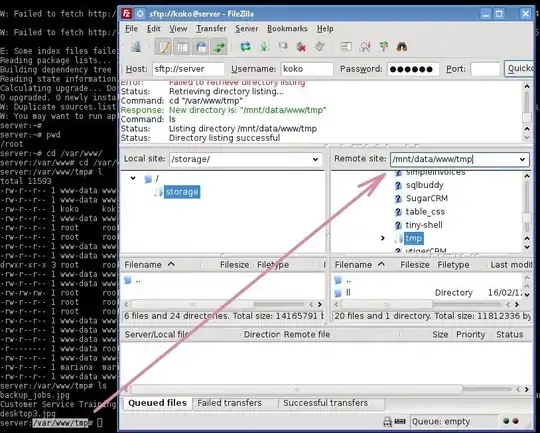The width and height of the screenshot is (540, 433).
Task: Open the Server menu
Action: 247,29
